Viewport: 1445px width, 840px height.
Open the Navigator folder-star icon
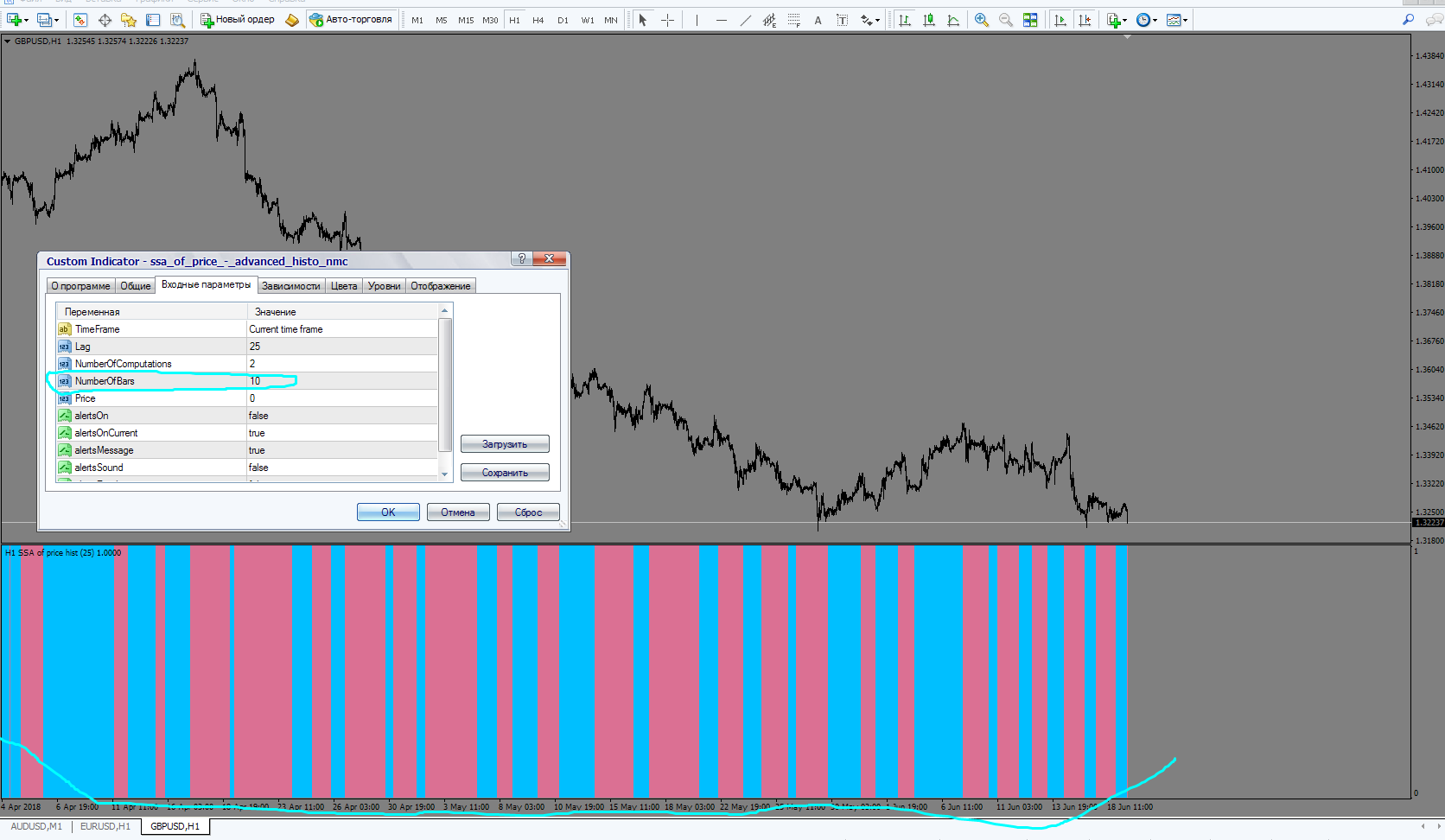coord(129,20)
